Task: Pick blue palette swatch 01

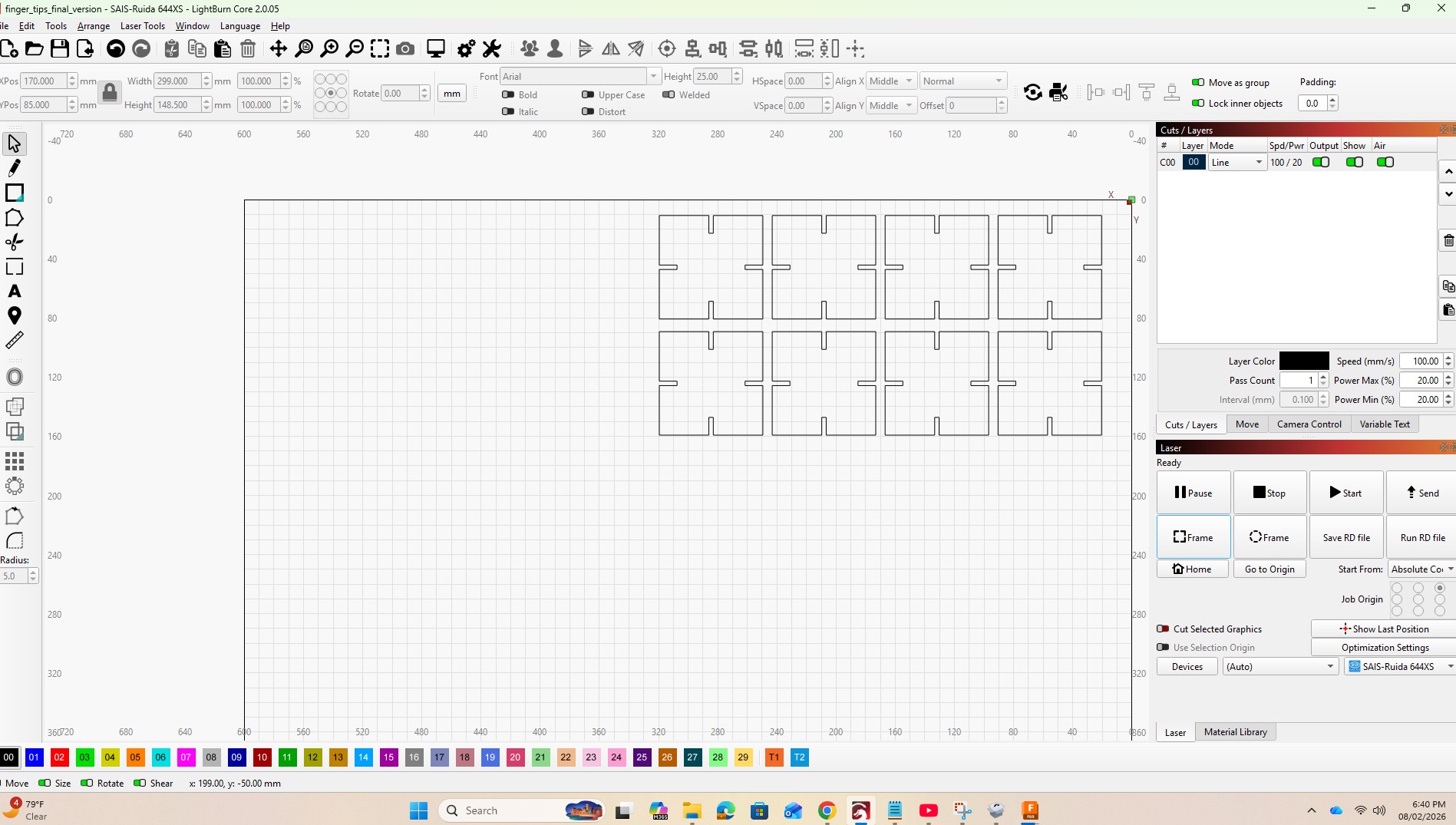Action: (x=34, y=757)
